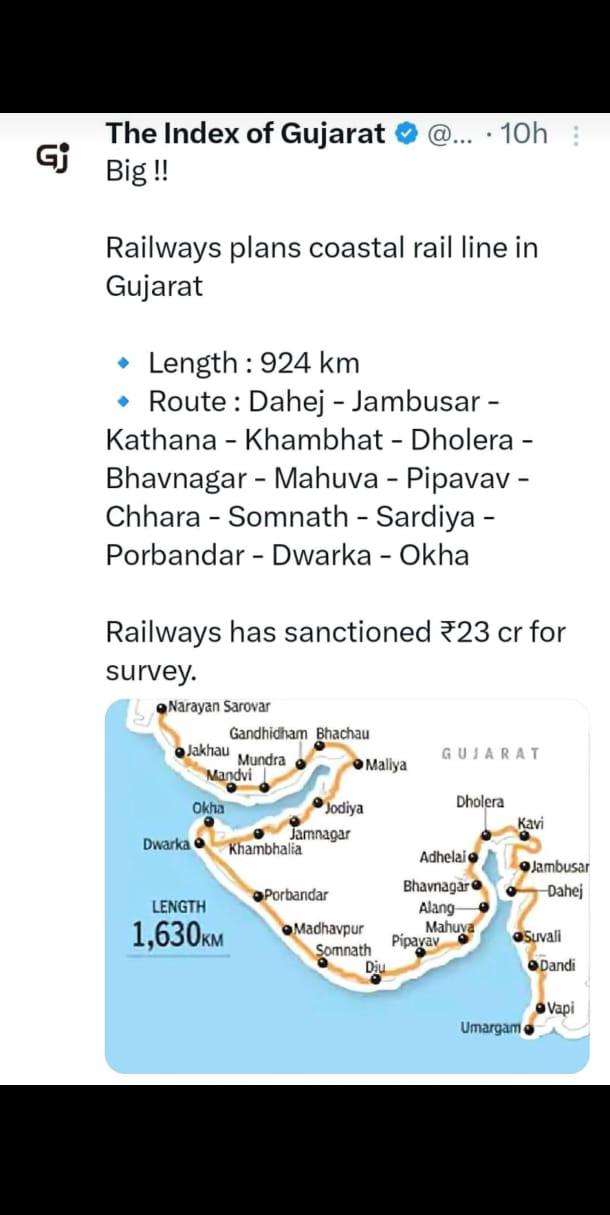
Task: Open the Gujarat coastal rail map image
Action: tap(347, 885)
